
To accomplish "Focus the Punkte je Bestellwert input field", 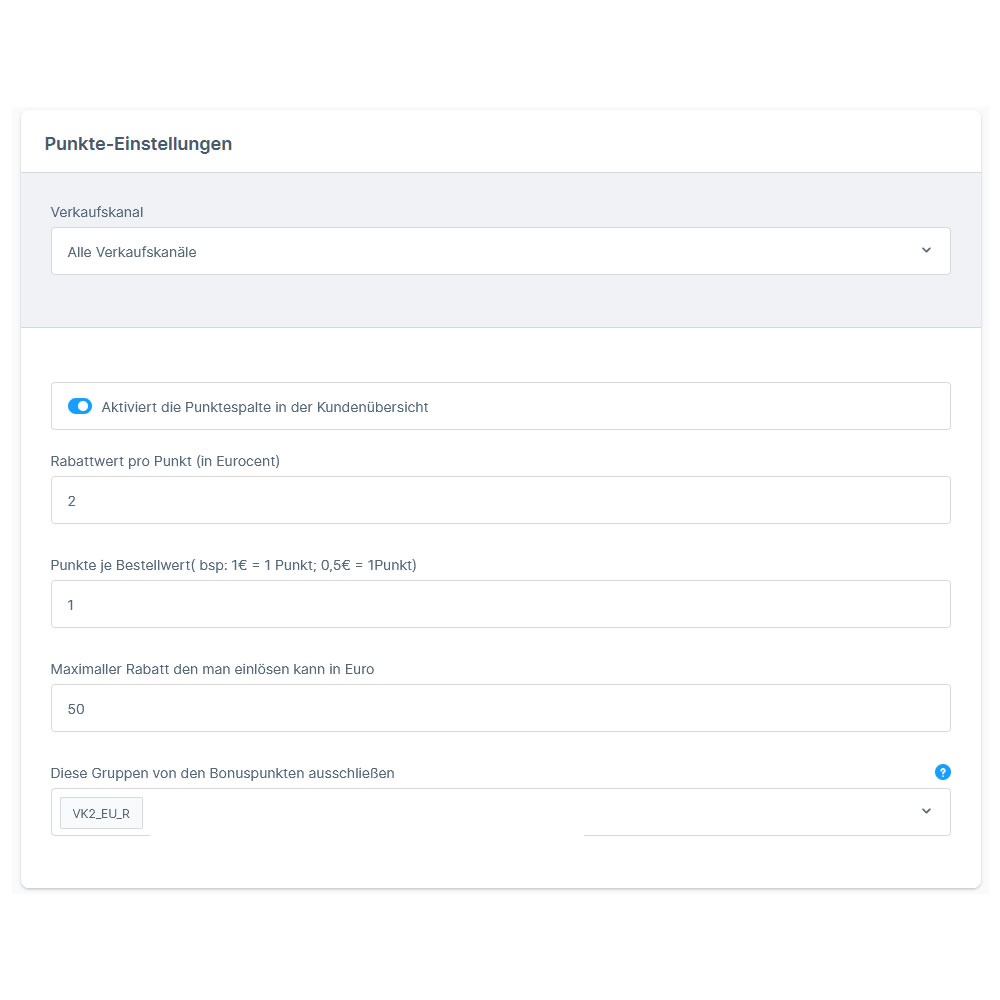I will click(500, 604).
